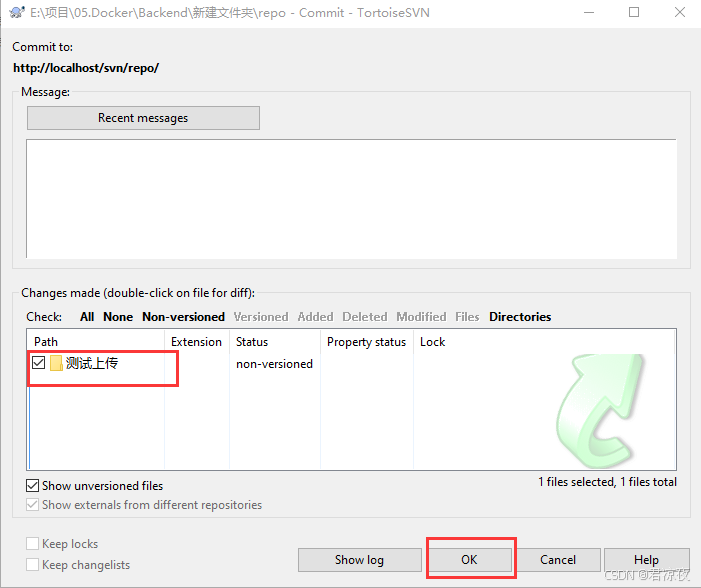Click inside the commit message text box
701x588 pixels.
tap(350, 200)
